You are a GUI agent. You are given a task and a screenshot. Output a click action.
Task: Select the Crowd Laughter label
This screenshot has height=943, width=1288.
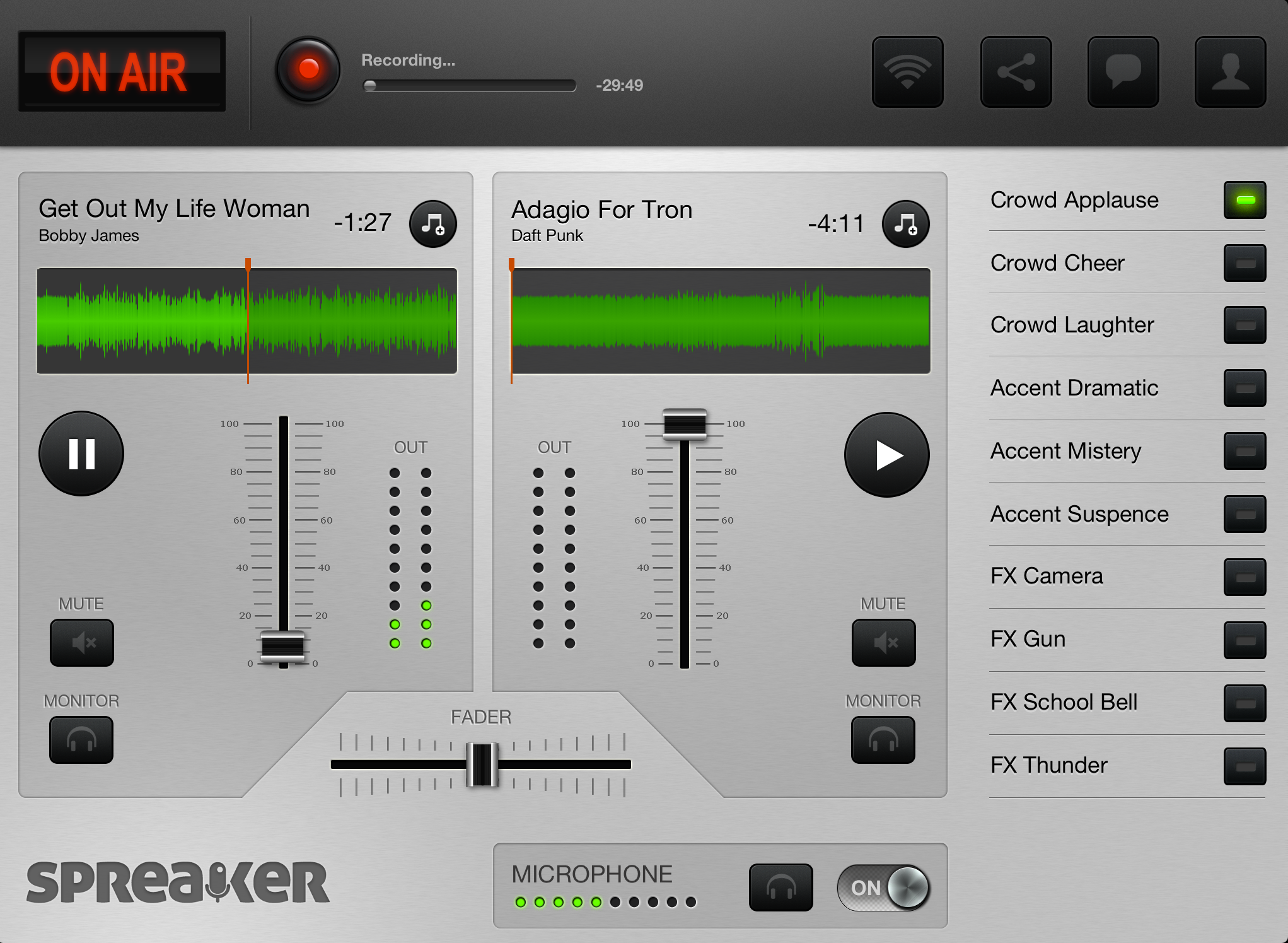coord(1072,325)
